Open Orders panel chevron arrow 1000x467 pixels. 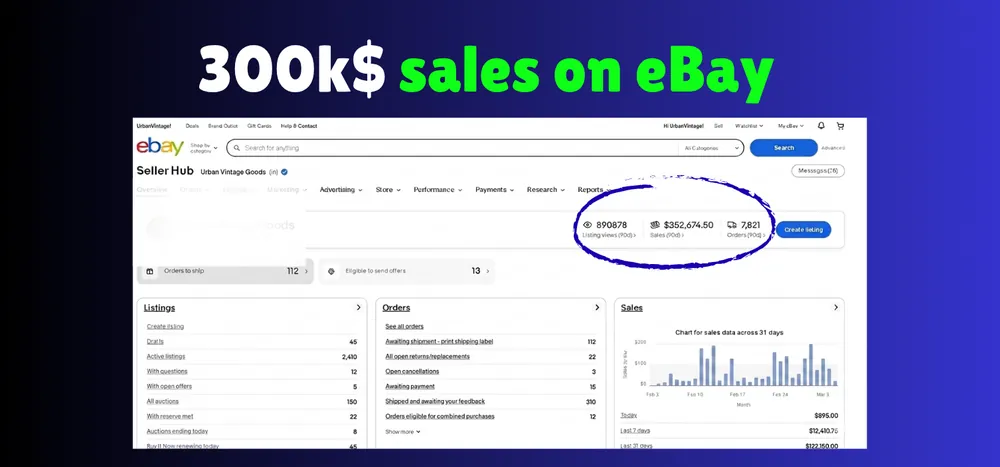597,308
